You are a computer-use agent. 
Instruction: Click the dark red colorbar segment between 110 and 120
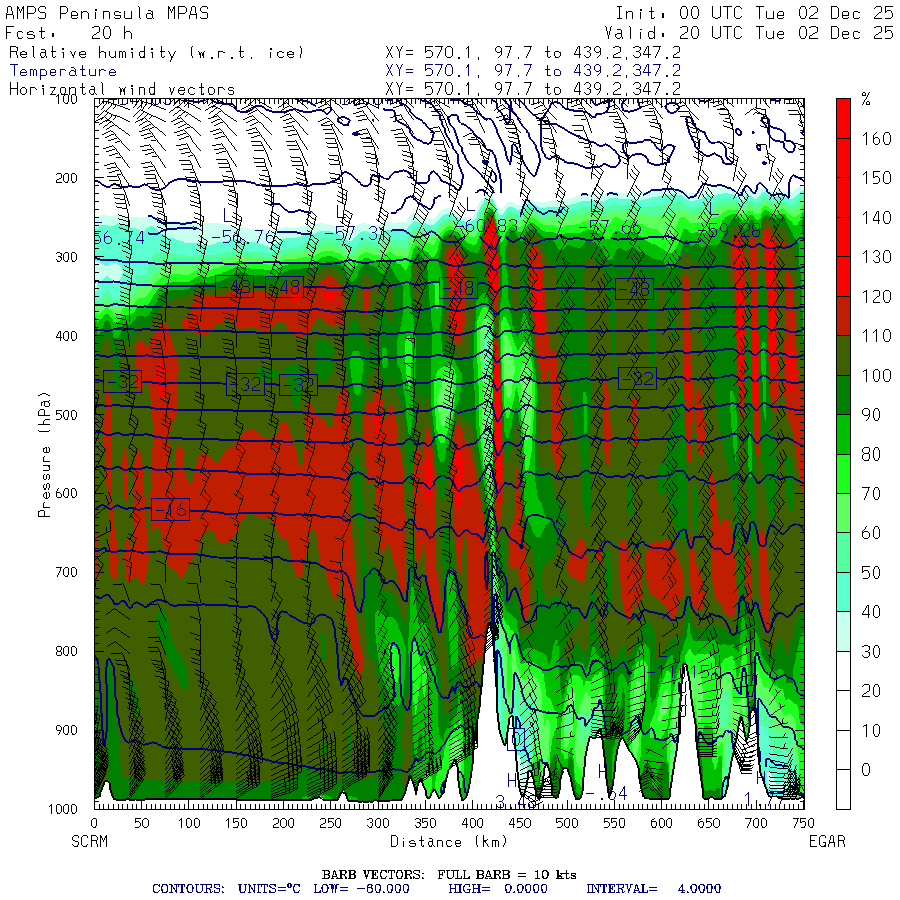[x=843, y=316]
